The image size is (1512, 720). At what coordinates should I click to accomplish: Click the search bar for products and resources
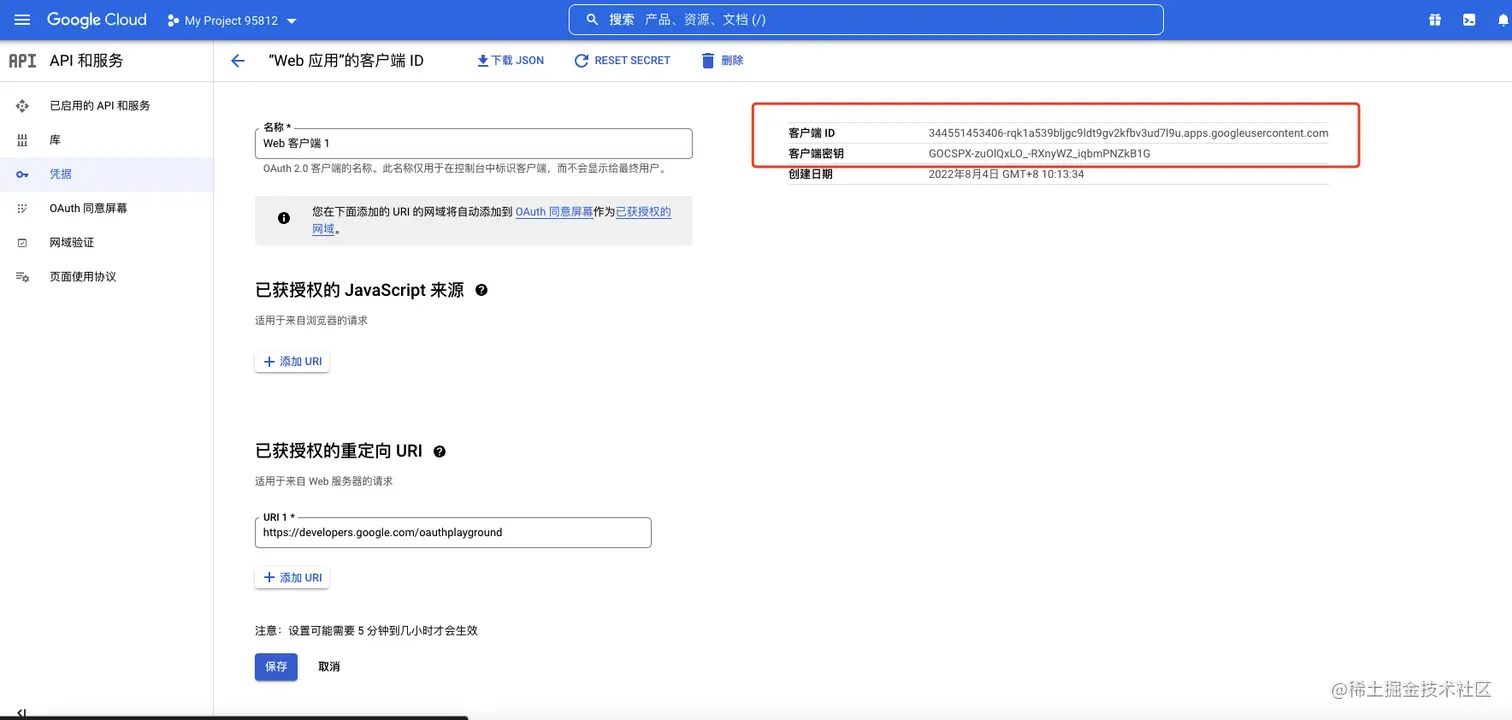click(x=866, y=20)
